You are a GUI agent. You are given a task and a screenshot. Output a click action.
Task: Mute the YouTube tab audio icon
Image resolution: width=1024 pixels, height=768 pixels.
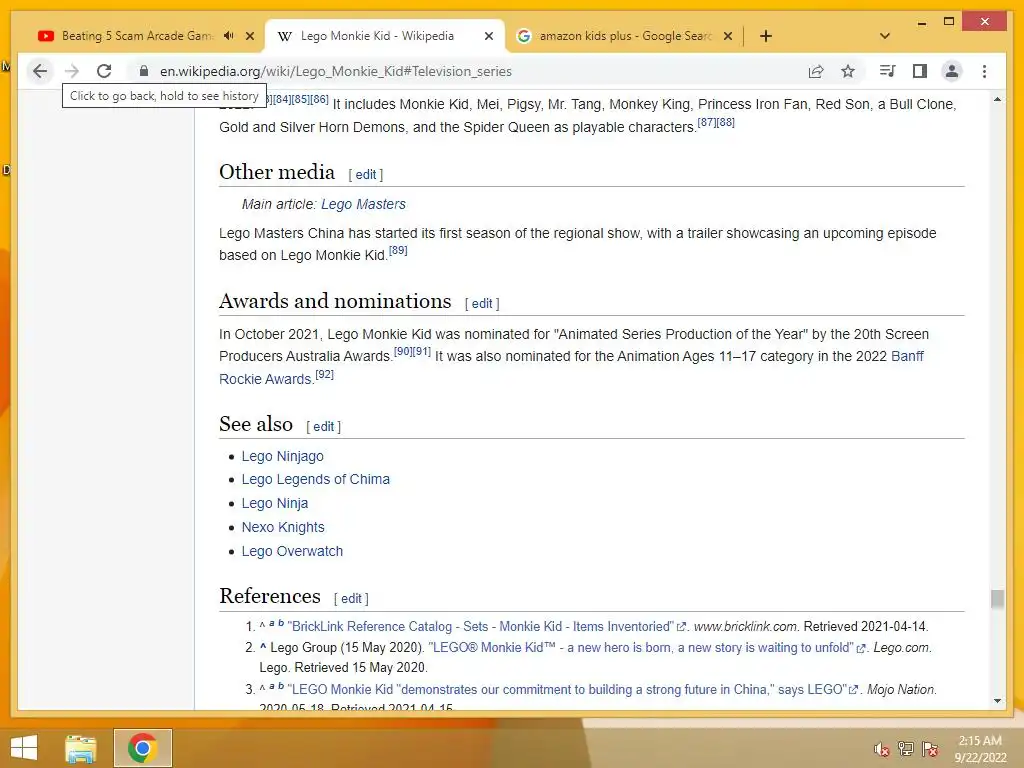(228, 36)
